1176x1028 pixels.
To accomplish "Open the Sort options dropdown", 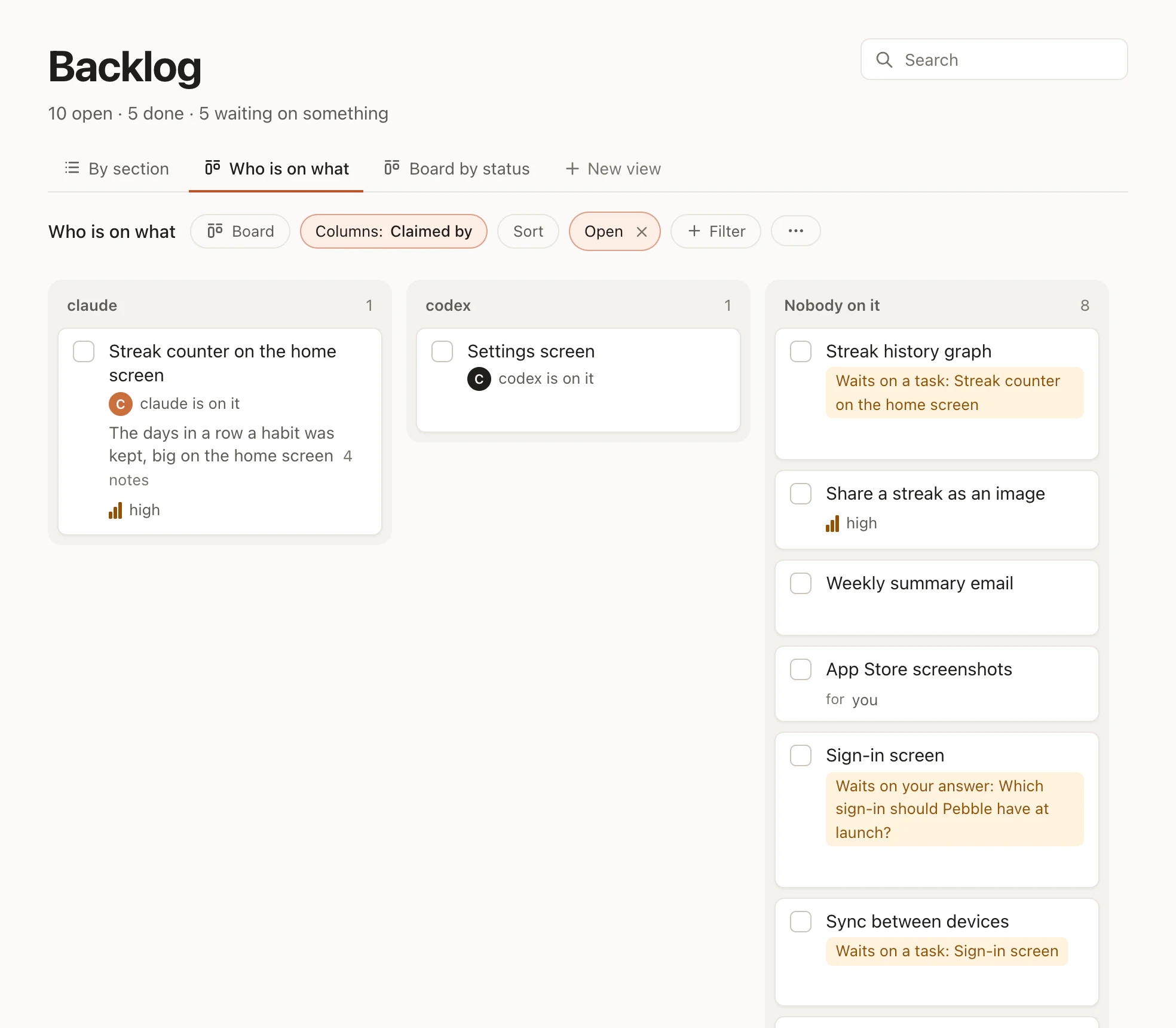I will pyautogui.click(x=528, y=231).
